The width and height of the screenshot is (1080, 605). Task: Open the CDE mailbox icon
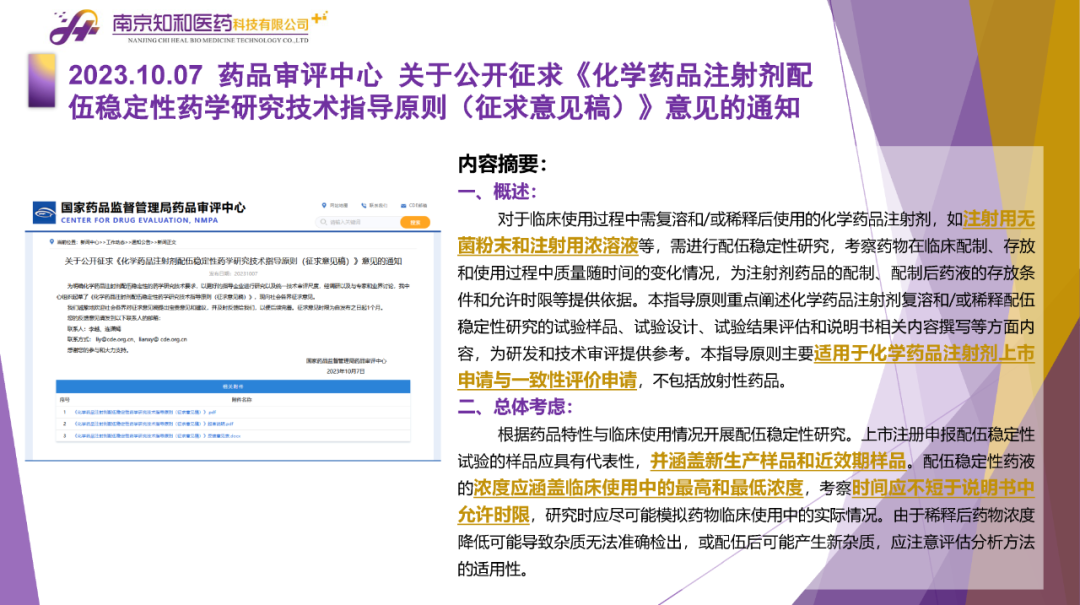[x=402, y=205]
